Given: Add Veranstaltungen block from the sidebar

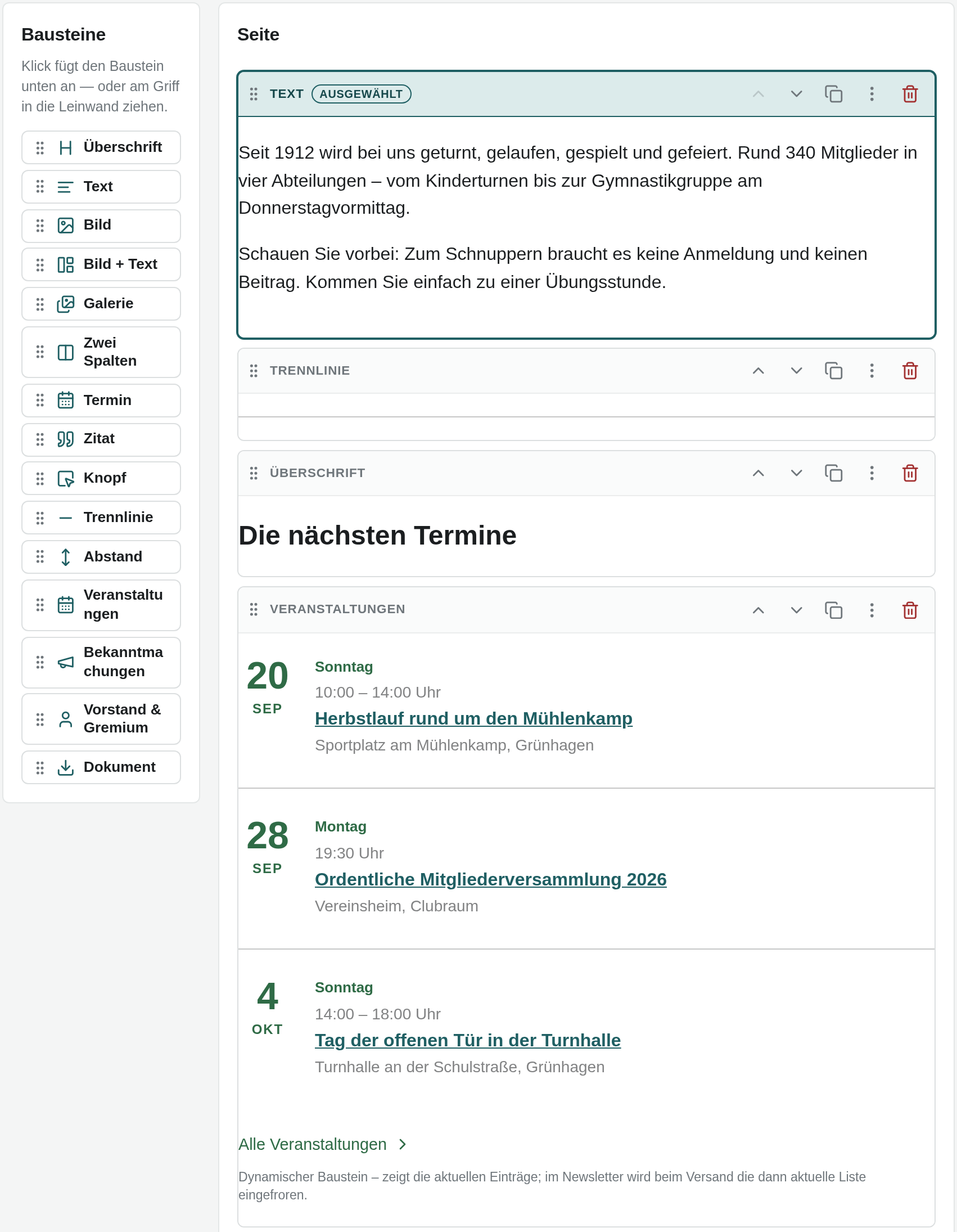Looking at the screenshot, I should (101, 605).
